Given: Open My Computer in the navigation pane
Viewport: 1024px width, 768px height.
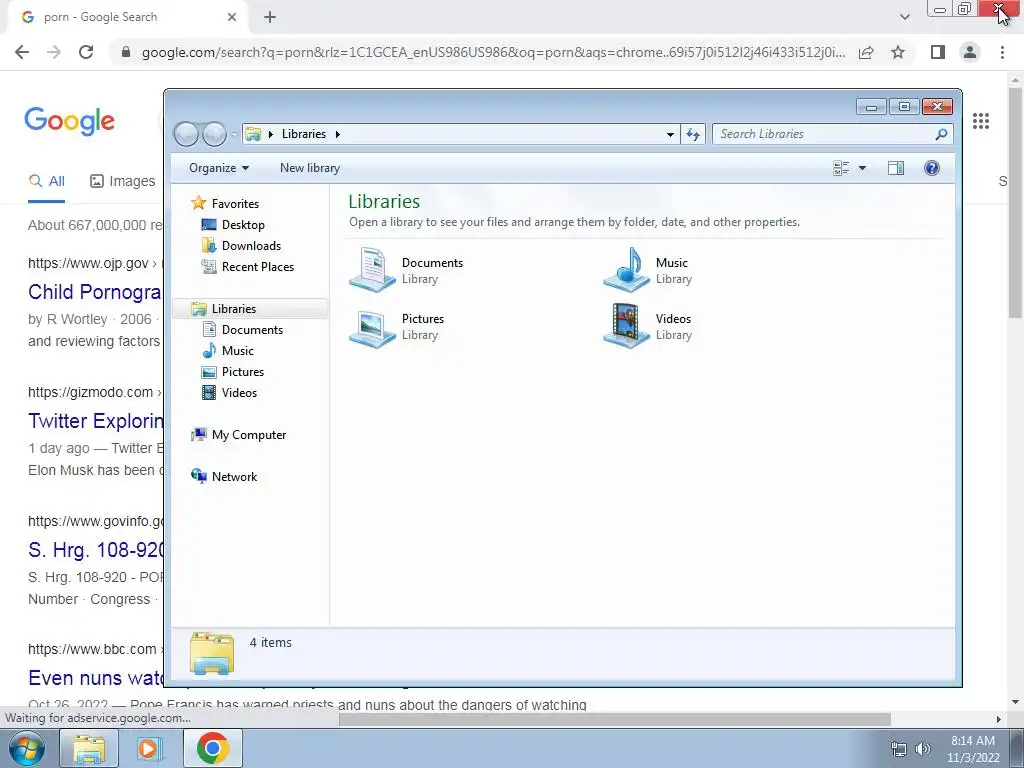Looking at the screenshot, I should (249, 435).
